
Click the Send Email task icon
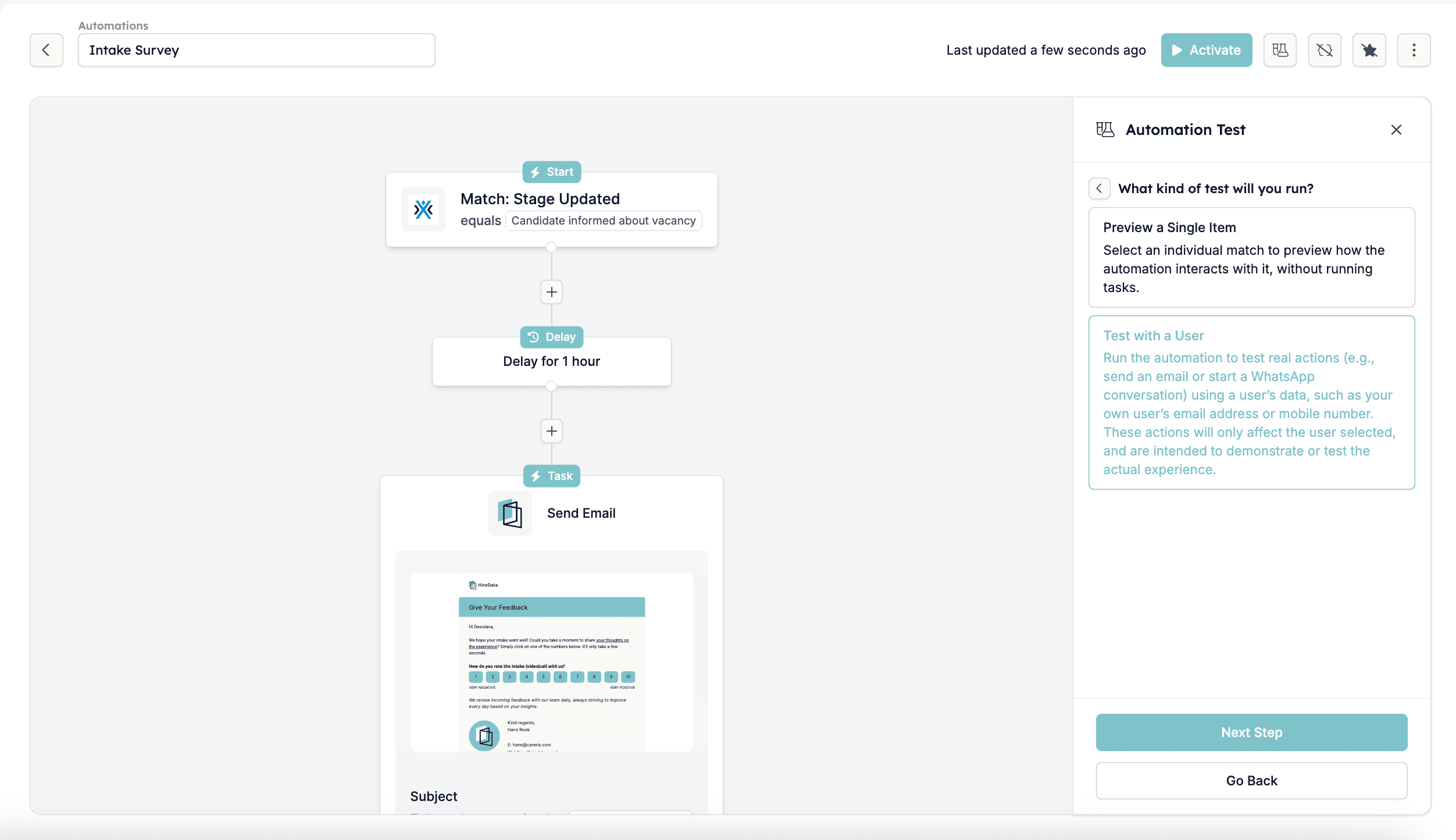(x=510, y=513)
